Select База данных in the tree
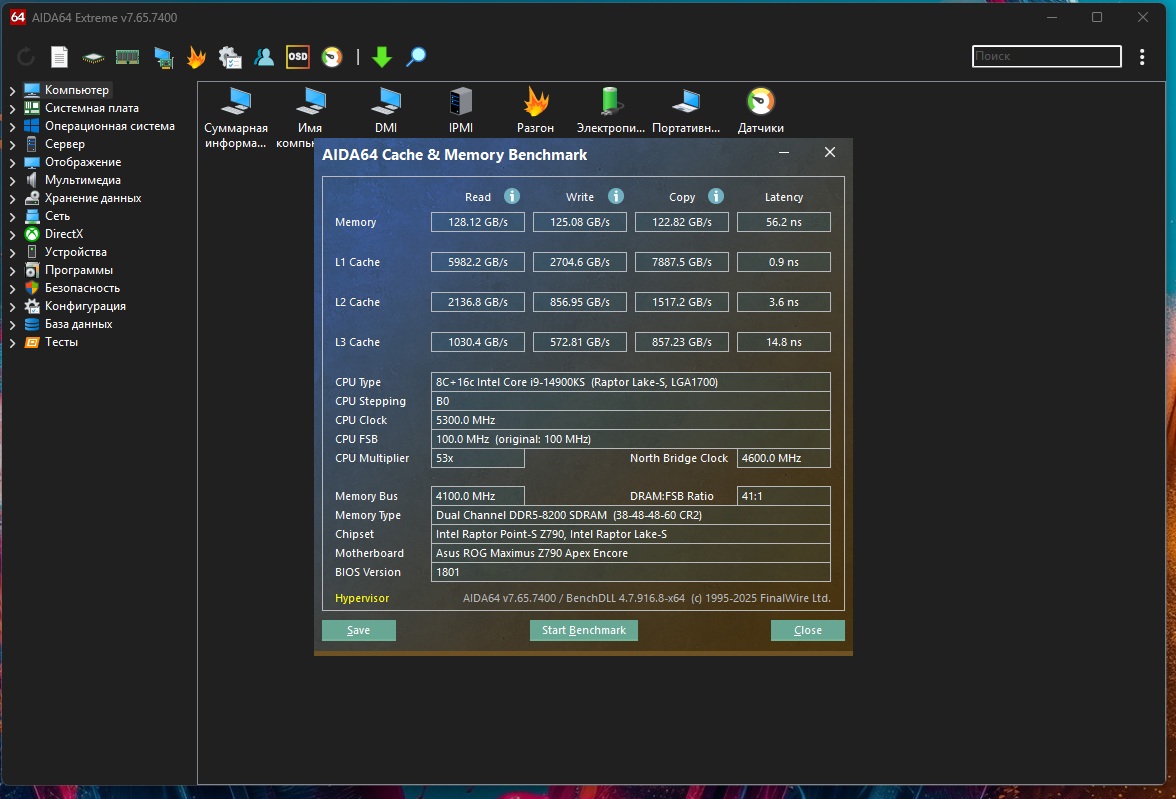 78,324
